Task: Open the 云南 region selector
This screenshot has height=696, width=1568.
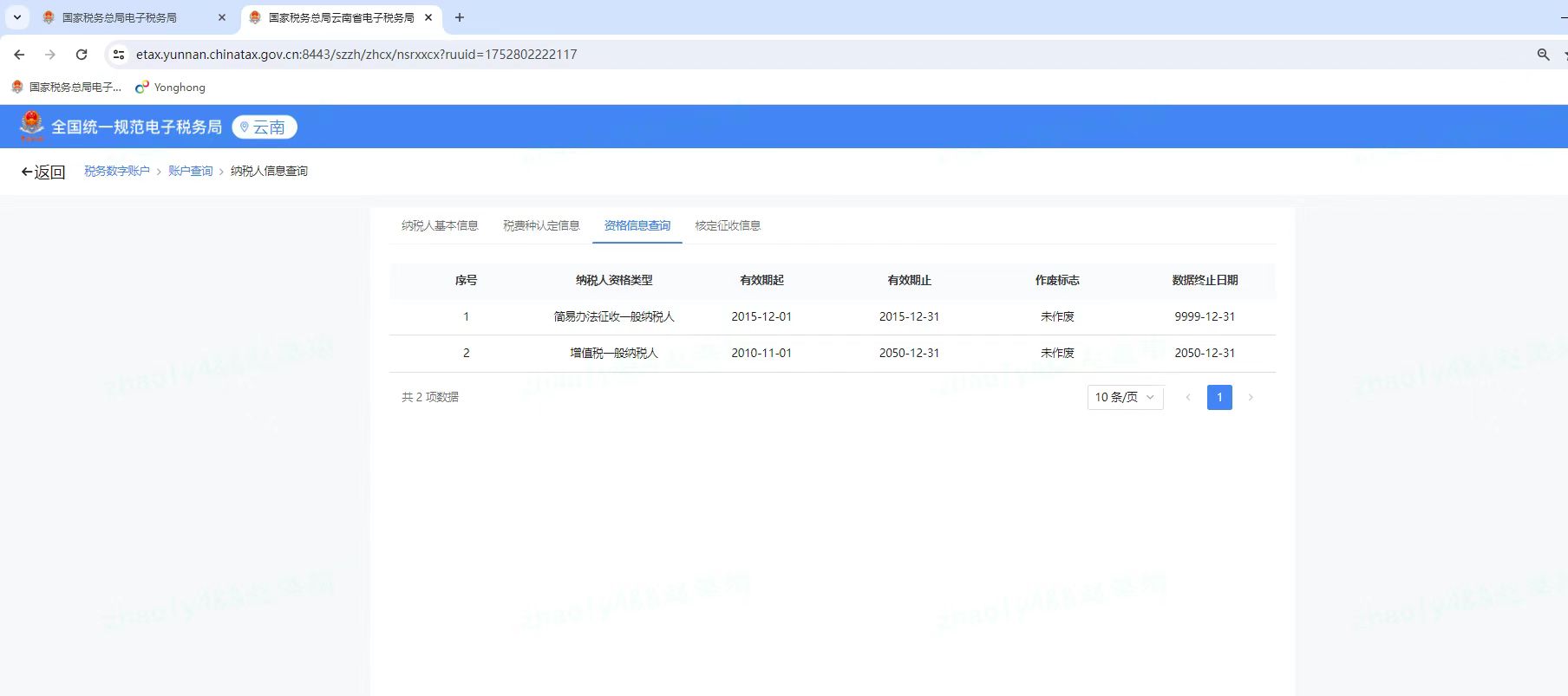Action: pos(265,127)
